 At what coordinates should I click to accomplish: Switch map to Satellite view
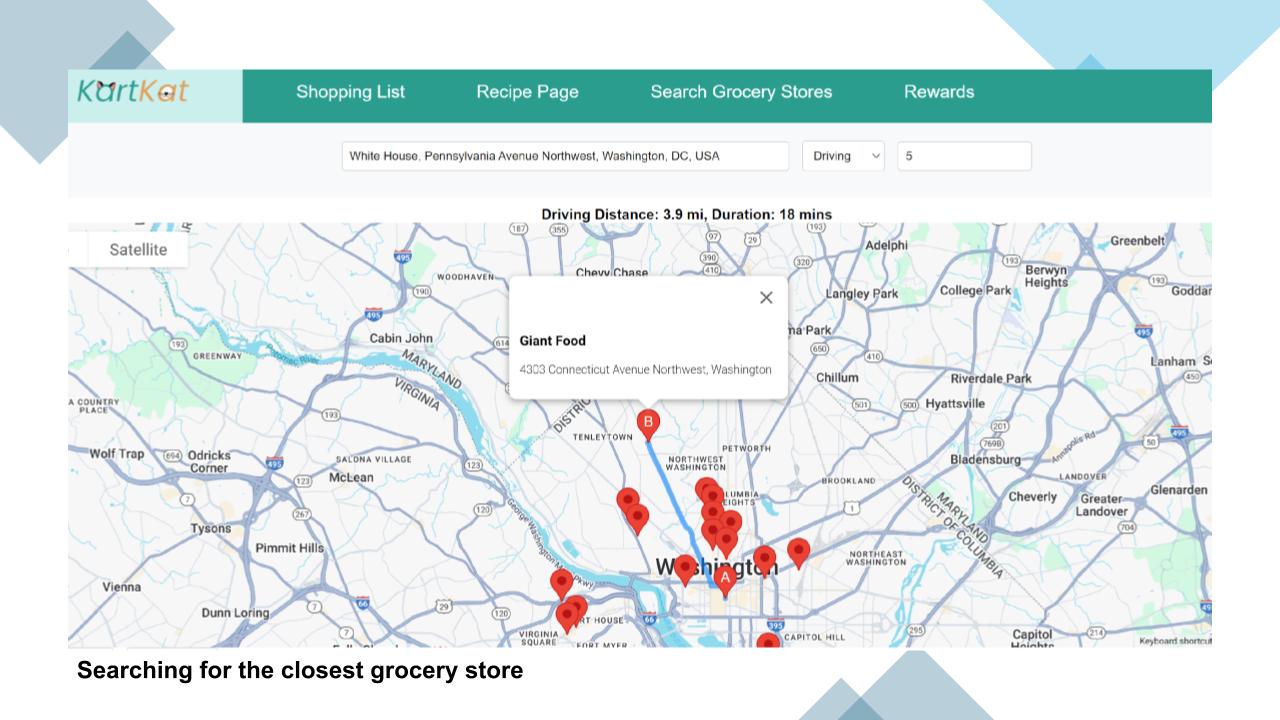pos(138,250)
